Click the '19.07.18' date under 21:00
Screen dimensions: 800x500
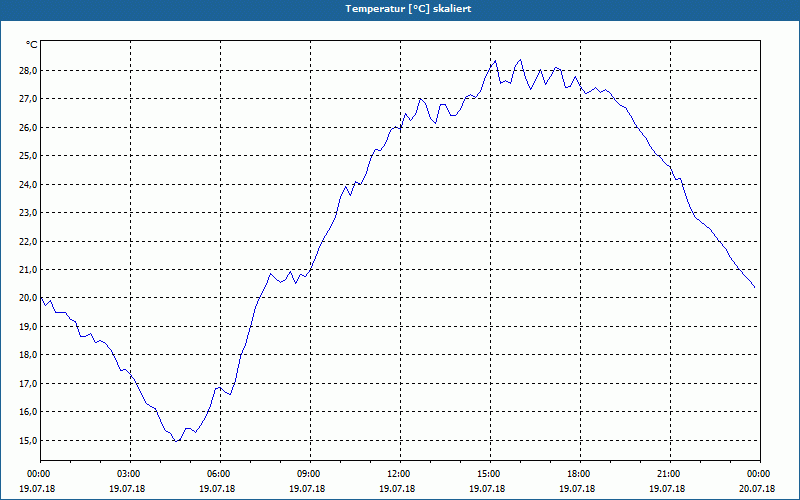tap(667, 489)
